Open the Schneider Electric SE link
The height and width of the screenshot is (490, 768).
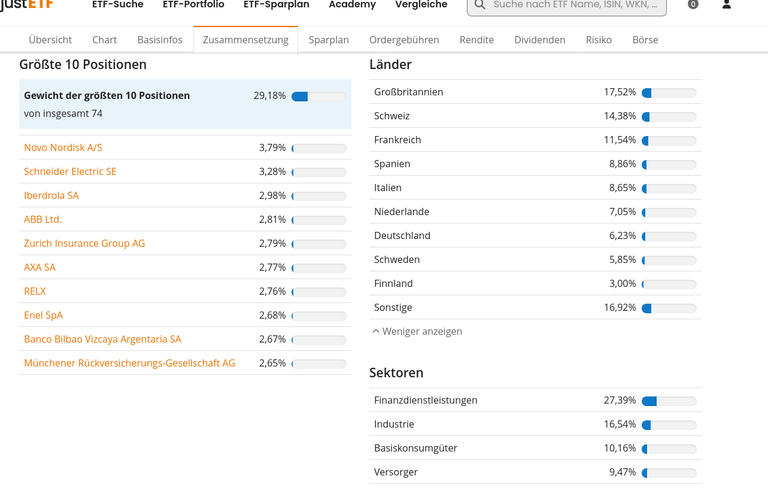[70, 172]
